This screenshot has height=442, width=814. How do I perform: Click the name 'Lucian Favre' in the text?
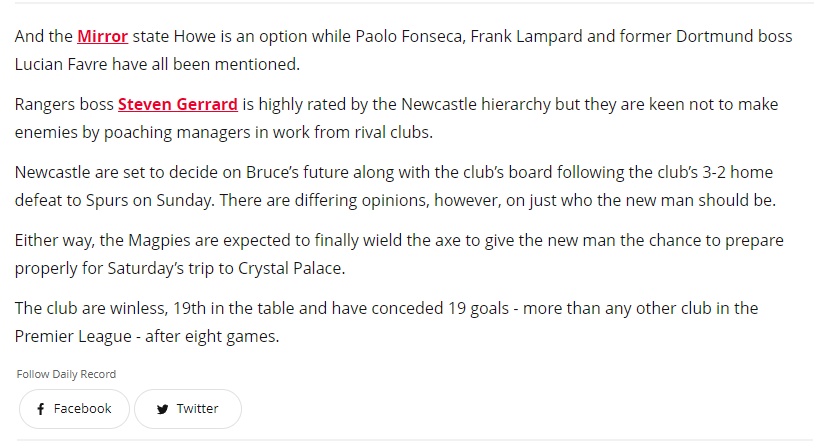click(61, 64)
